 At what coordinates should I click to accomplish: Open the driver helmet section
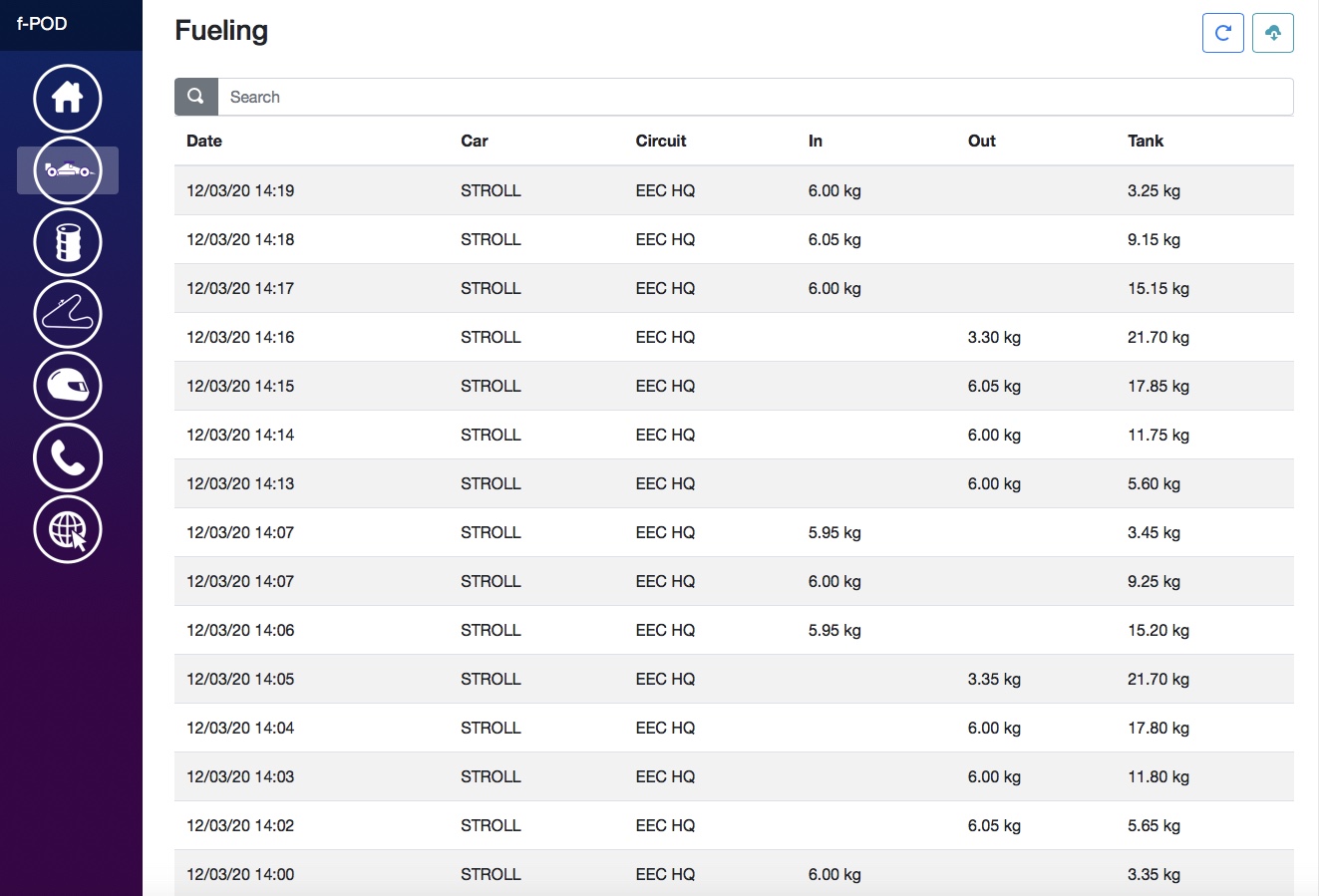[68, 386]
